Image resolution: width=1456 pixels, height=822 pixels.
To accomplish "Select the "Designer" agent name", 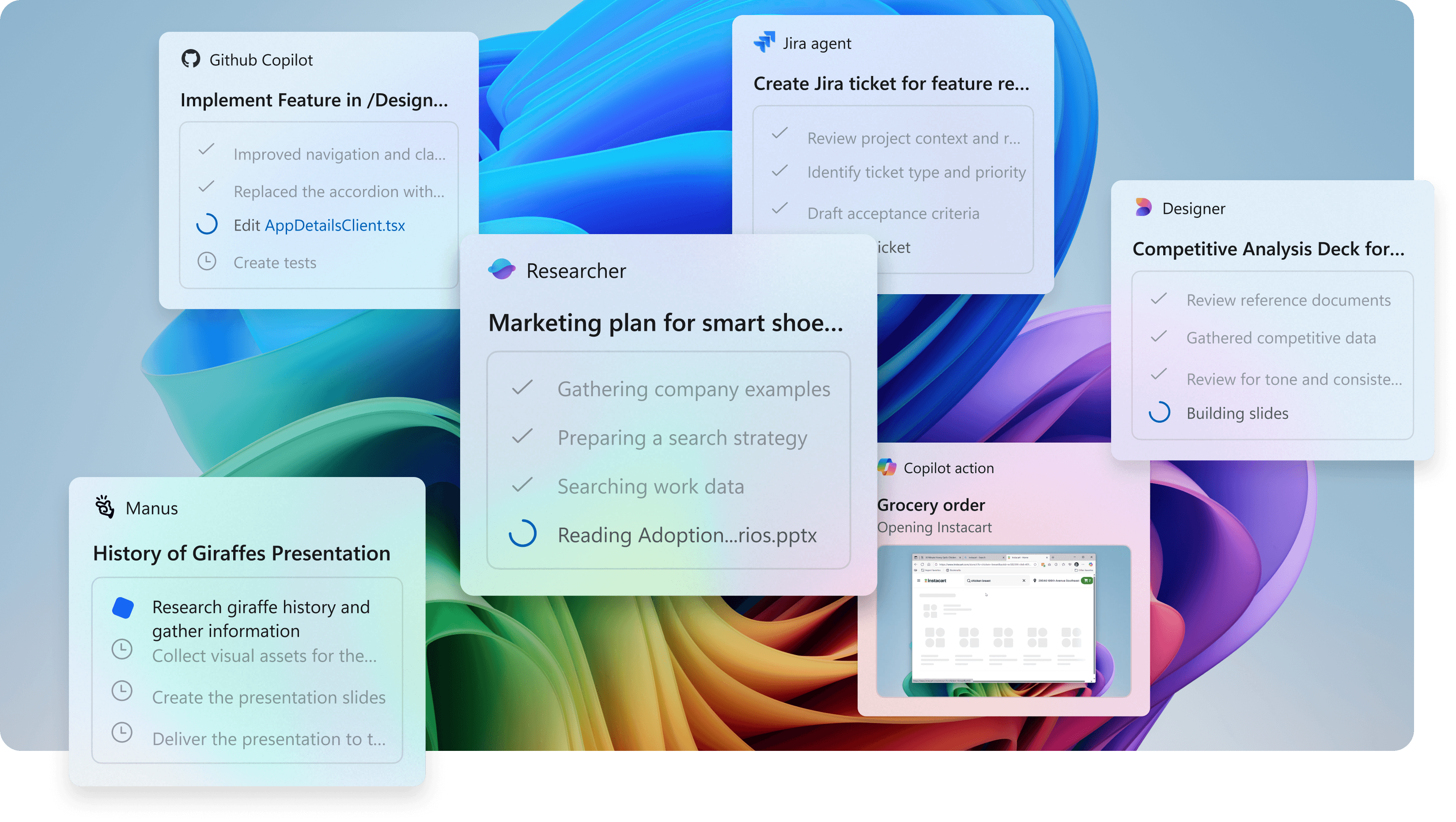I will pos(1194,208).
